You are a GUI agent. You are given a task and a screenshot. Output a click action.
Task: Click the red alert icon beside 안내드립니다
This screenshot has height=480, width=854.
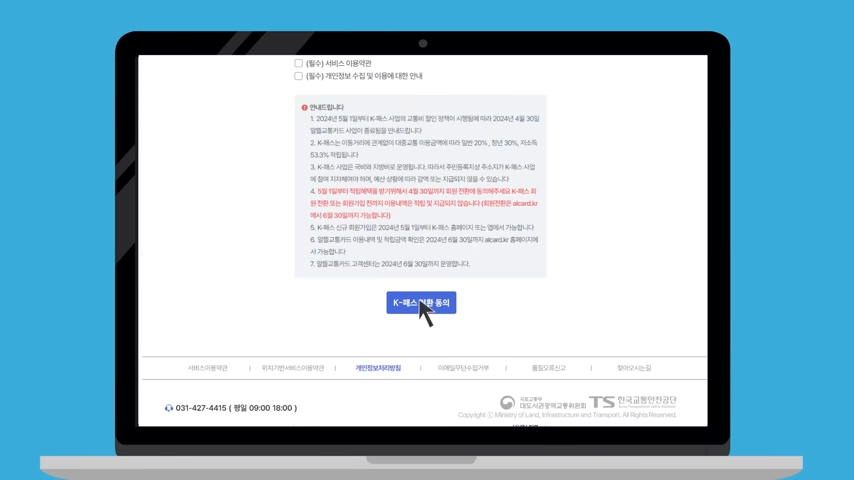point(304,108)
